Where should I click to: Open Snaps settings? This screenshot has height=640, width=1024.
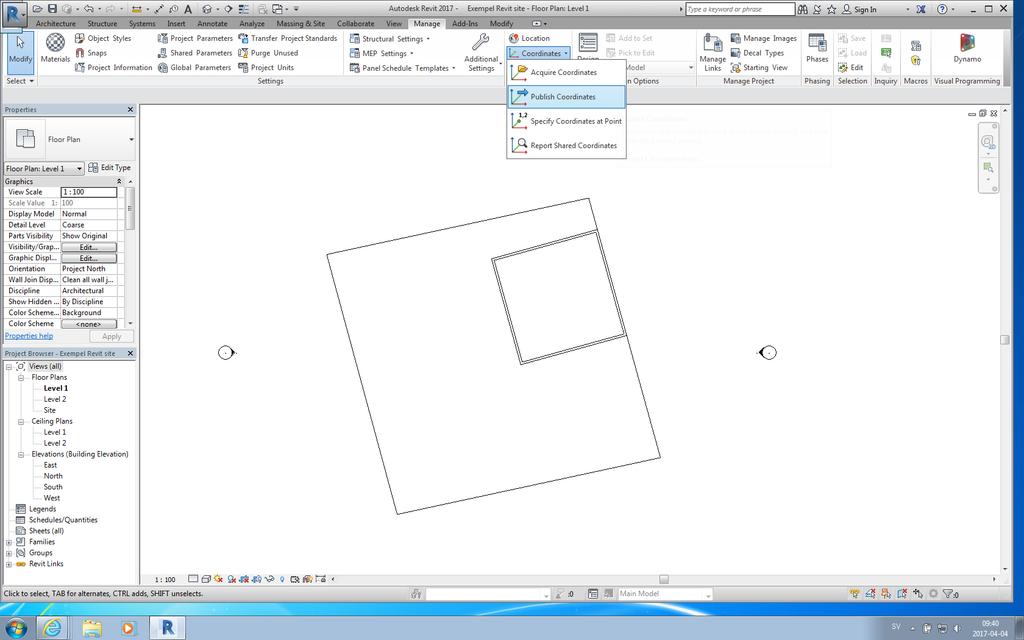point(90,53)
